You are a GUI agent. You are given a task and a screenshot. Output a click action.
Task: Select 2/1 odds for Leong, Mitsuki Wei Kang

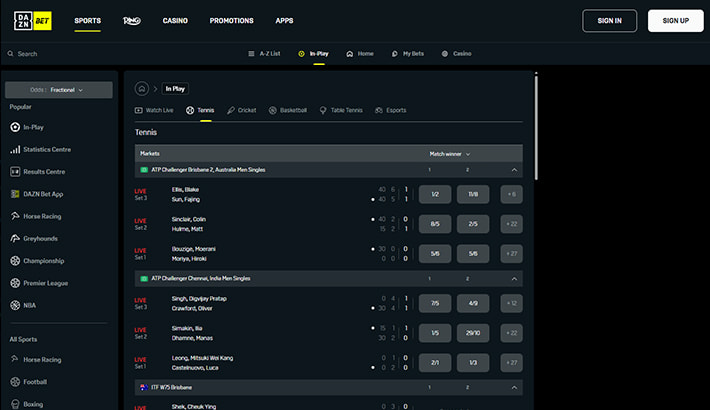(435, 362)
